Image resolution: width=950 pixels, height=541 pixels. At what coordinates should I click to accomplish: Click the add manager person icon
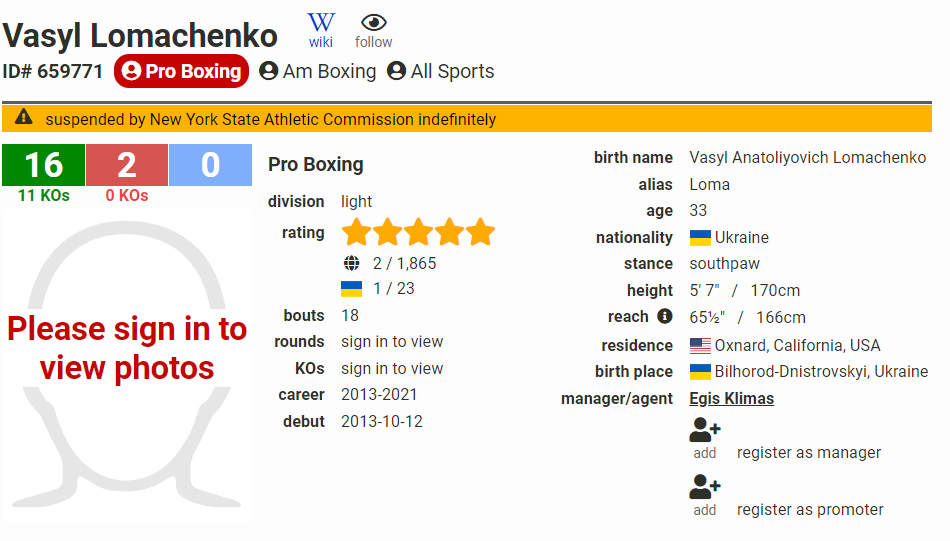(705, 431)
